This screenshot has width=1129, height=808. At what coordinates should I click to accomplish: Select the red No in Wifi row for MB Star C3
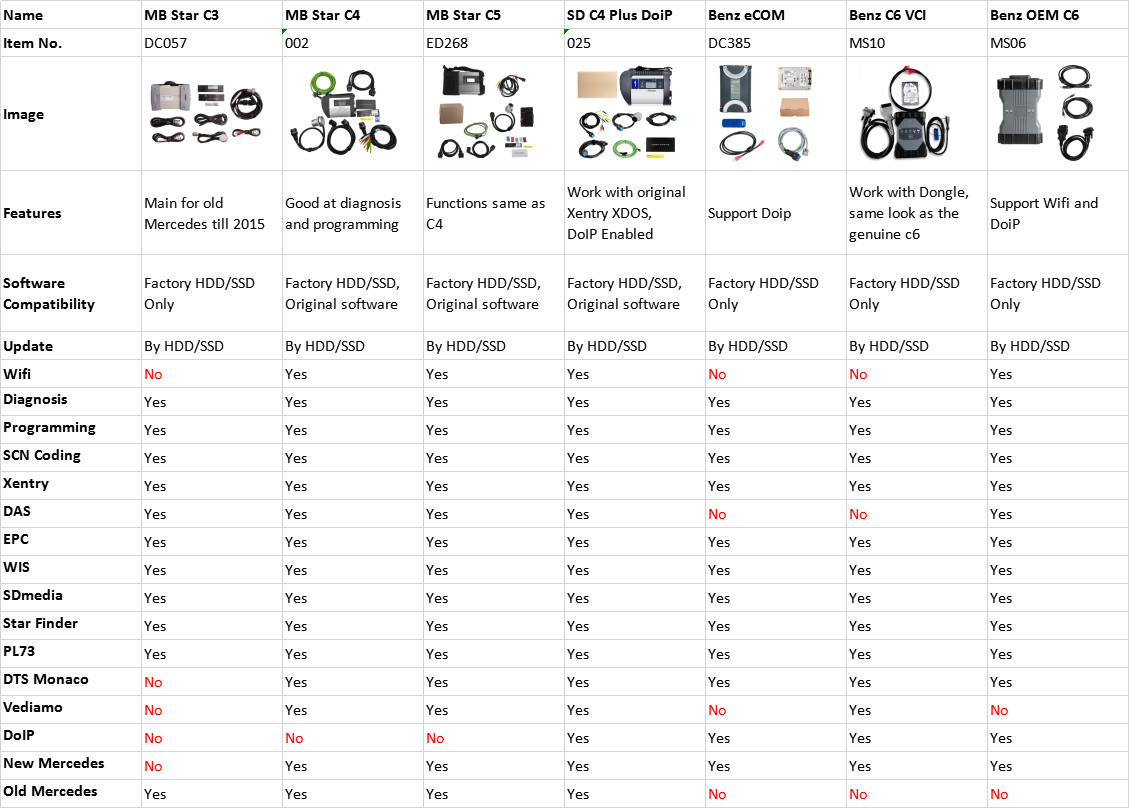[153, 374]
